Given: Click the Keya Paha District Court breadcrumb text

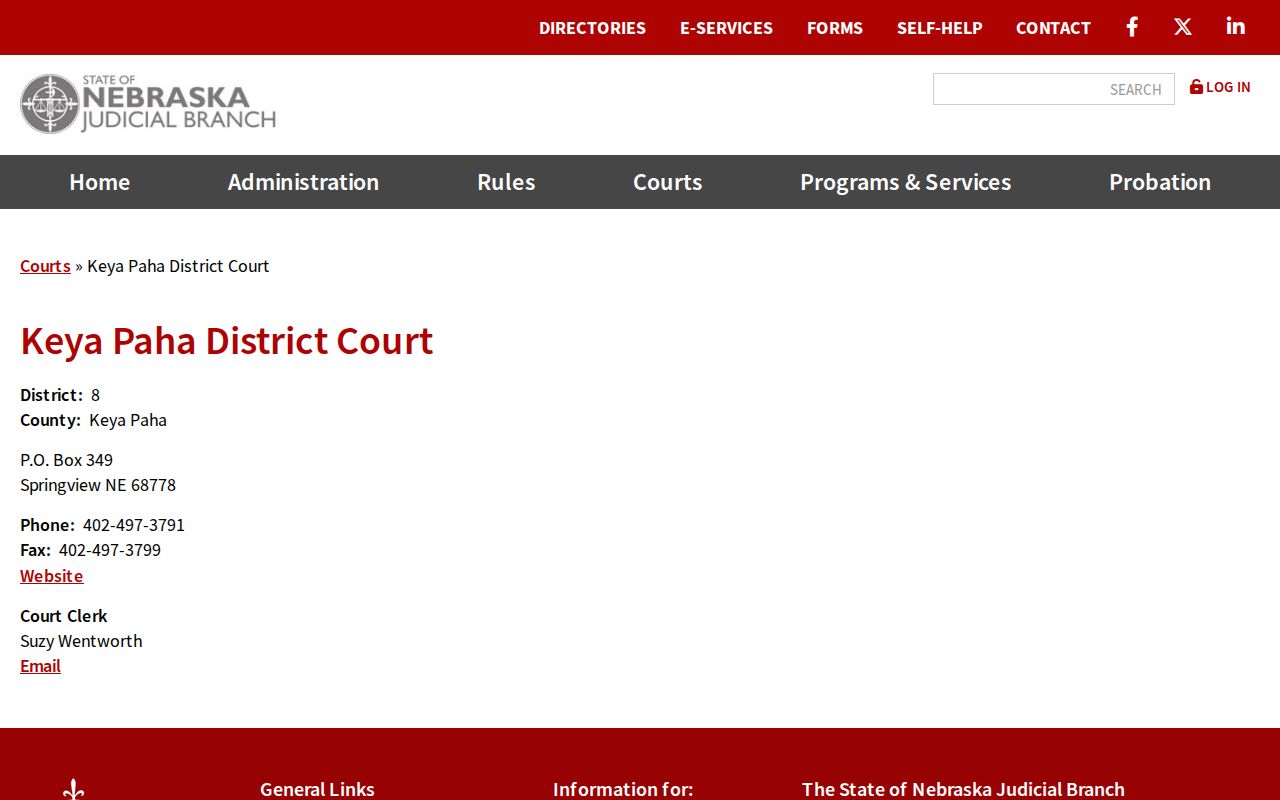Looking at the screenshot, I should pos(178,266).
